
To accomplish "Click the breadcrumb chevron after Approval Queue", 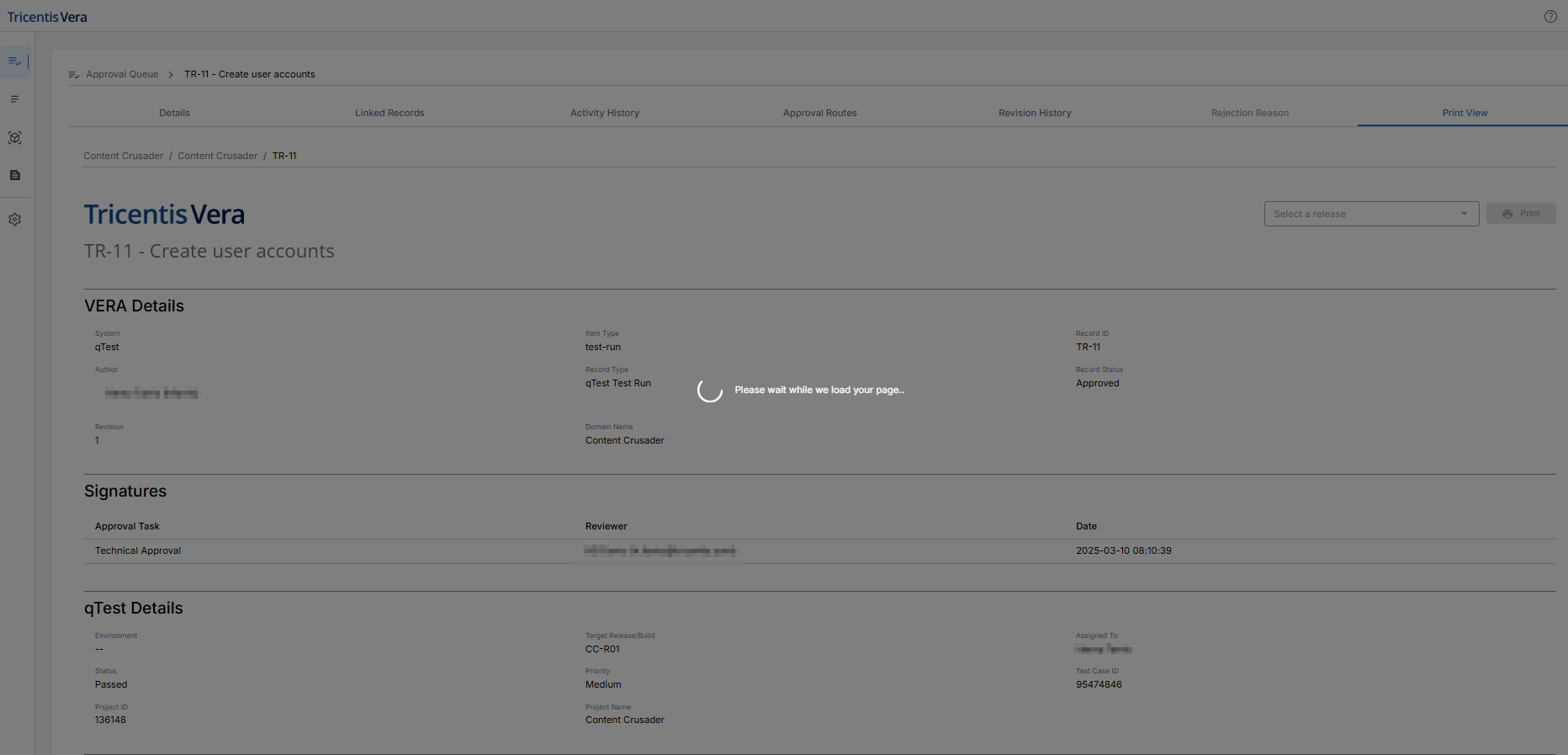I will click(x=171, y=75).
